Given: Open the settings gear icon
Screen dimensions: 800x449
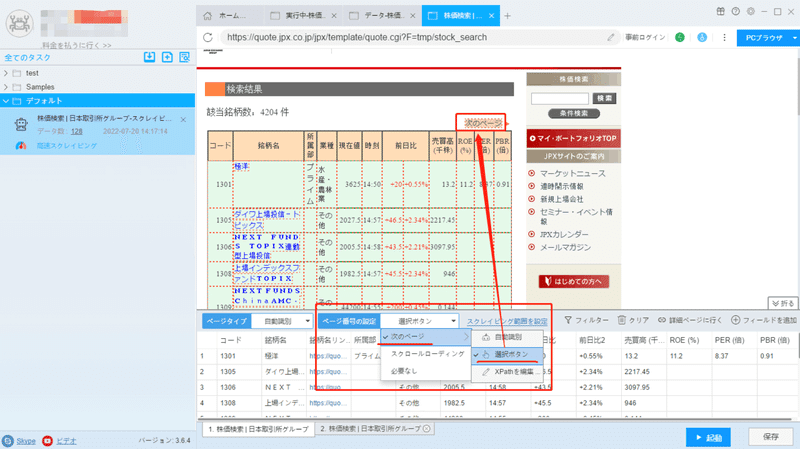Looking at the screenshot, I should tap(751, 11).
